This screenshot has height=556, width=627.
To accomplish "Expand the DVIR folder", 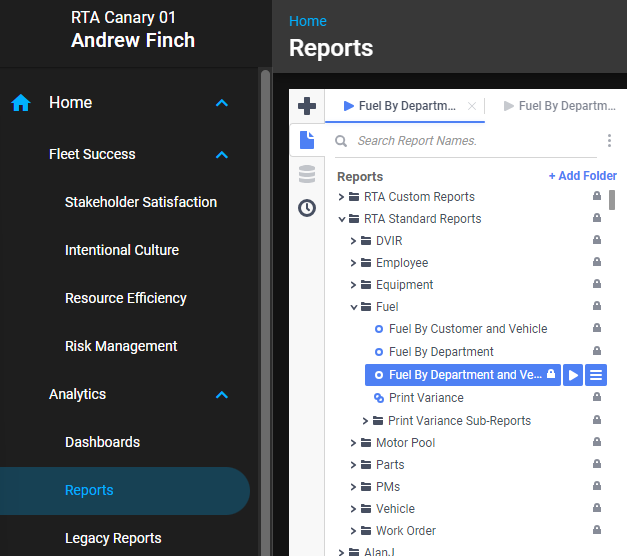I will coord(354,241).
